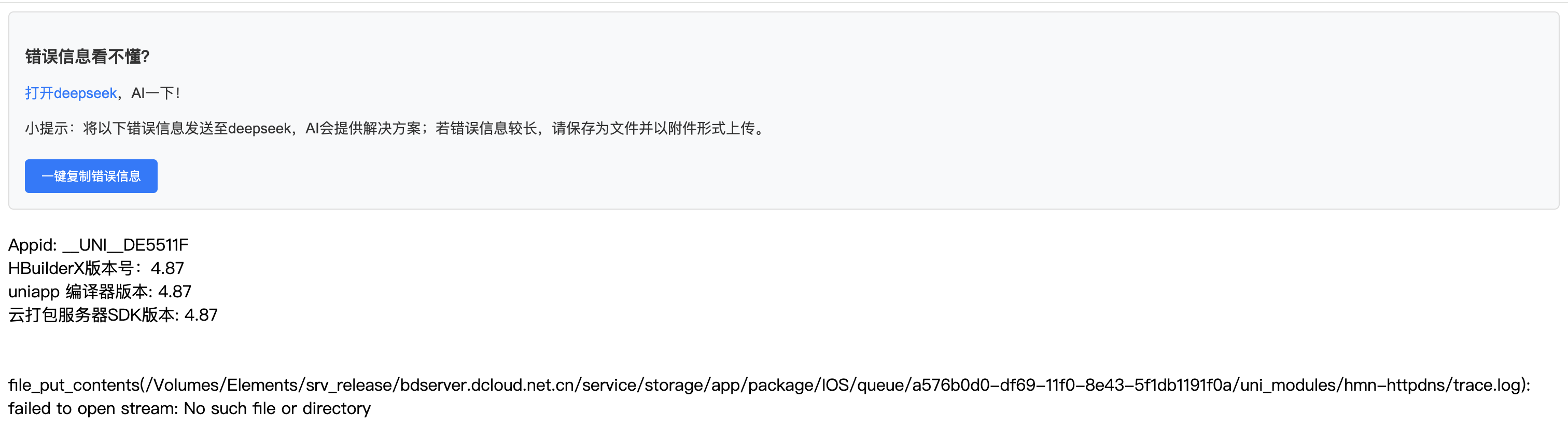1568x440 pixels.
Task: Click the 4.87 value after SDK版本
Action: 201,315
